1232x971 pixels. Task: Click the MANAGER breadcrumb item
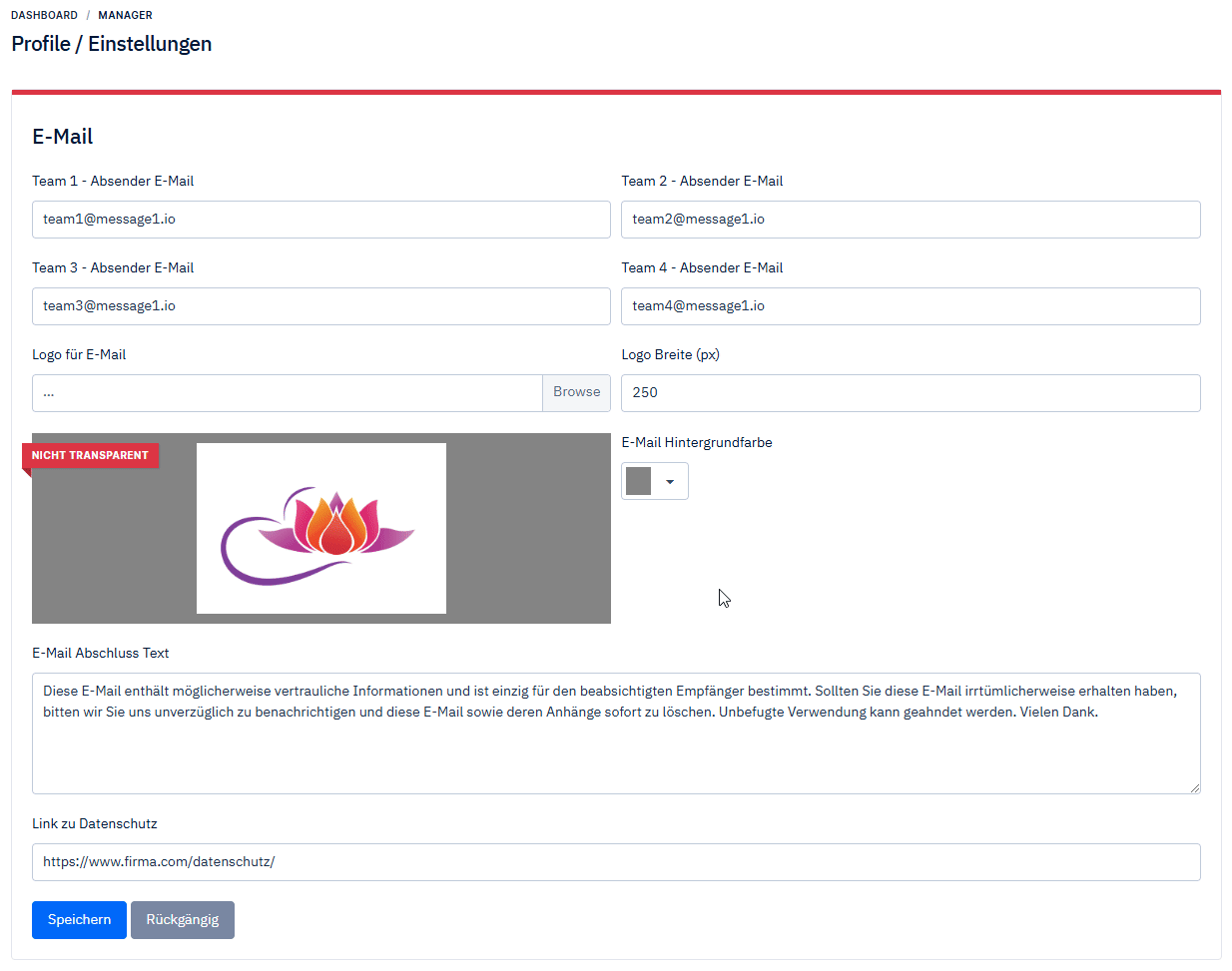pos(125,15)
